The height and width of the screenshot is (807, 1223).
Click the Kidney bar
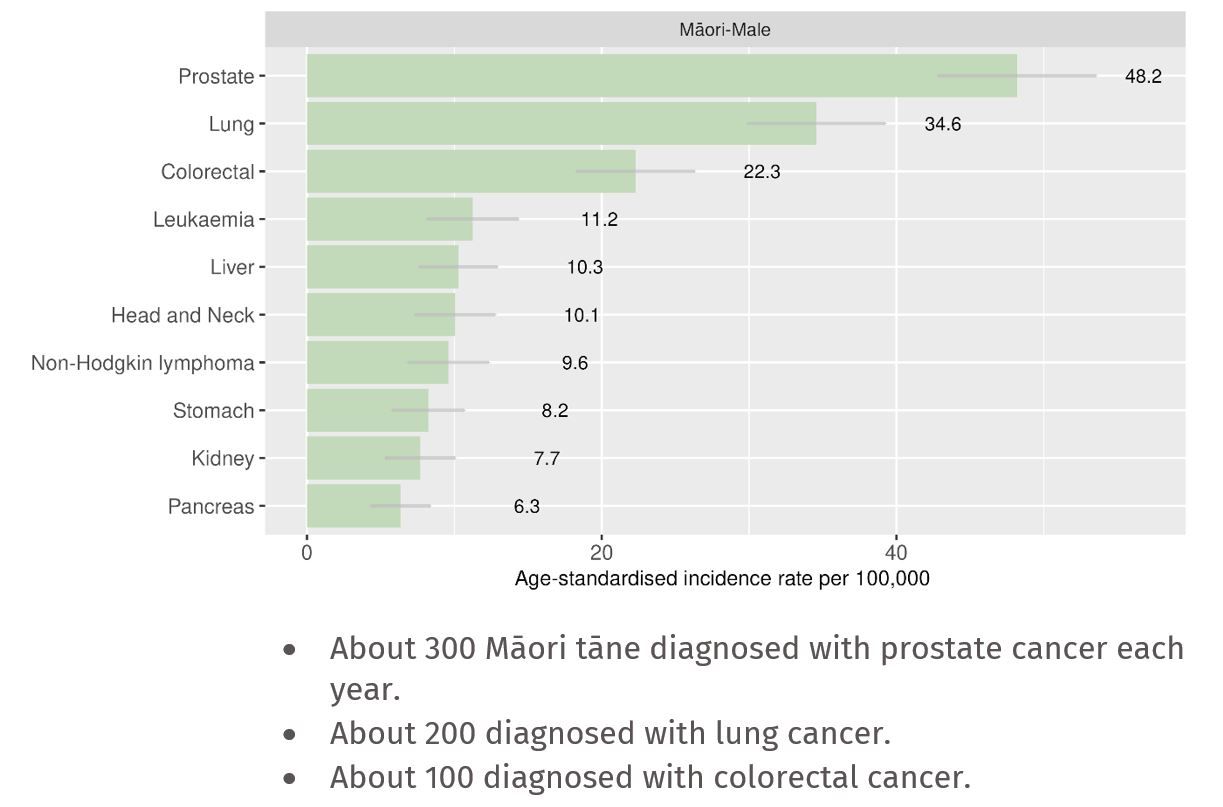click(363, 458)
